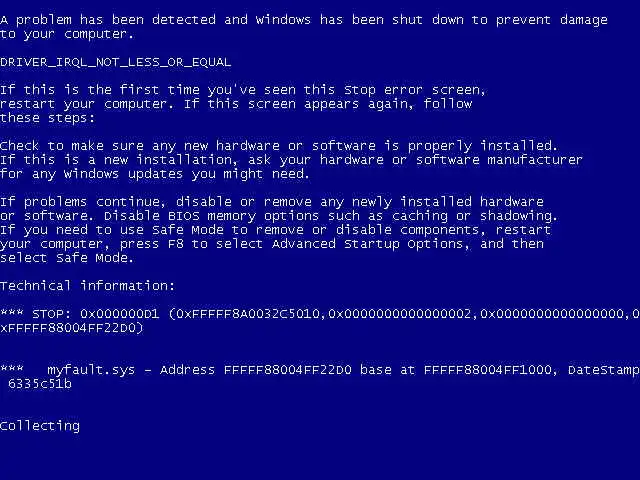Click the 'for any Windows updates' line

[x=155, y=174]
